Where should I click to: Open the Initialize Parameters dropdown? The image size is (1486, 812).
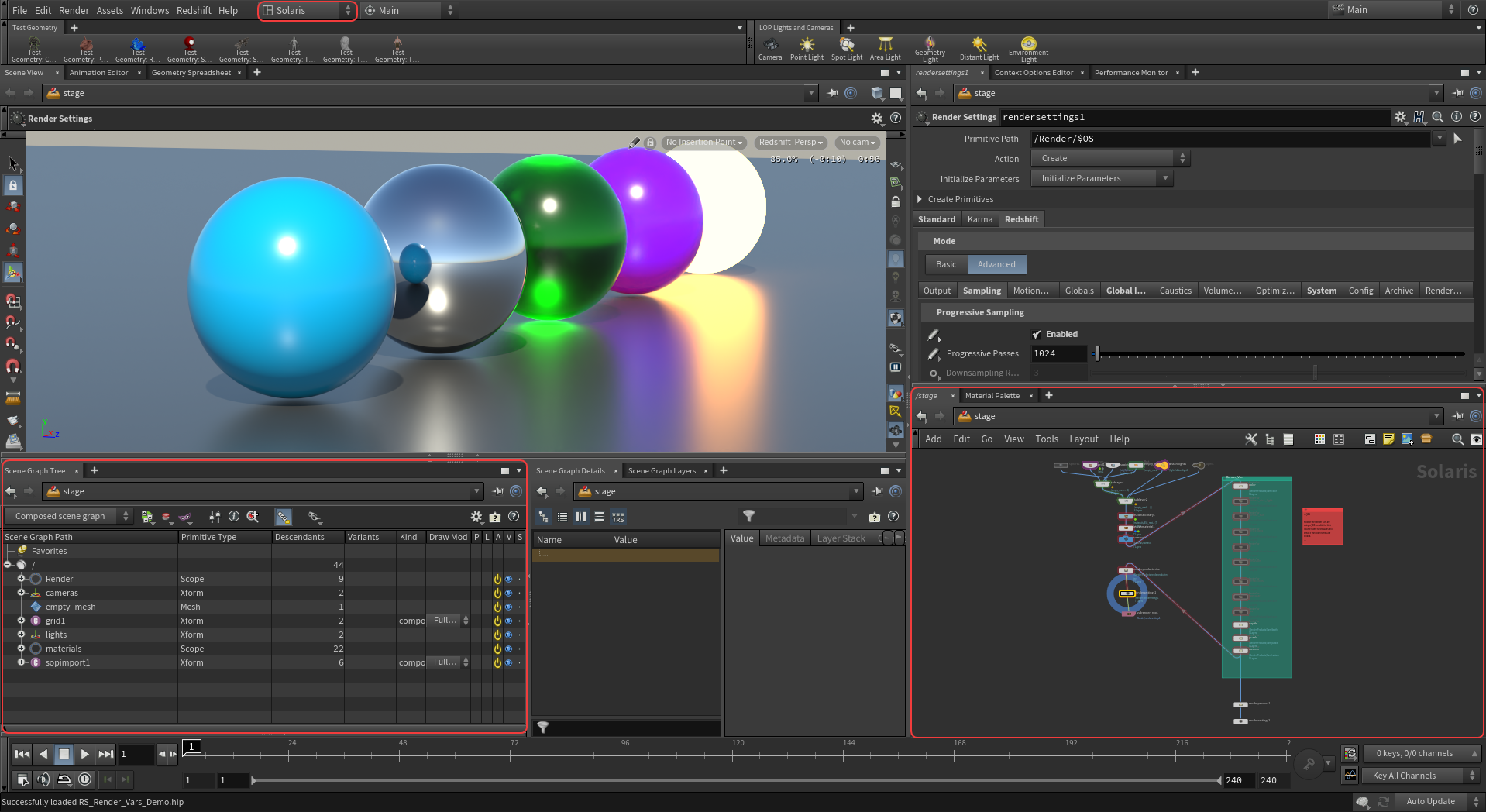click(1101, 179)
